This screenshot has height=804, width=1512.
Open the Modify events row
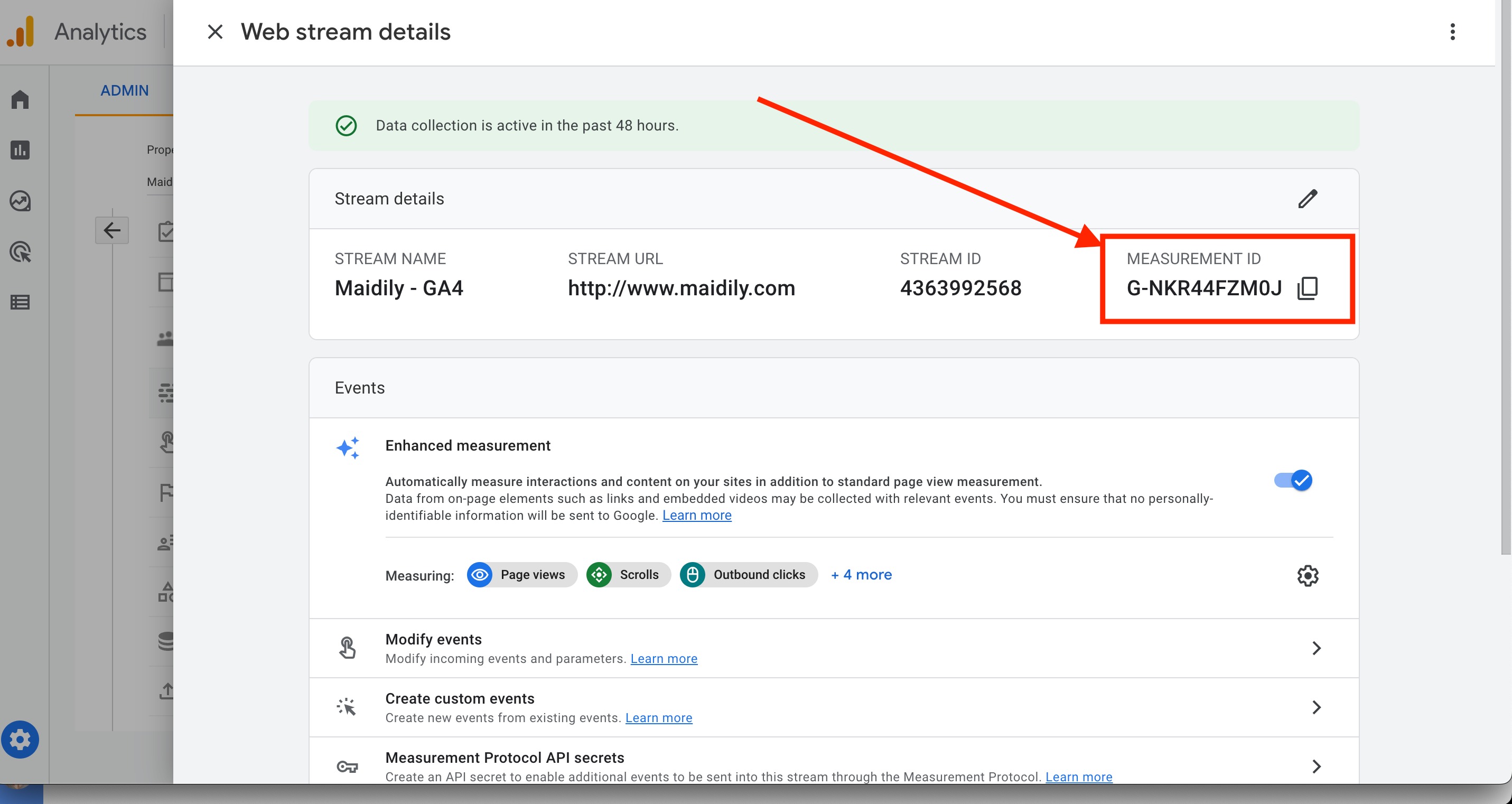834,648
